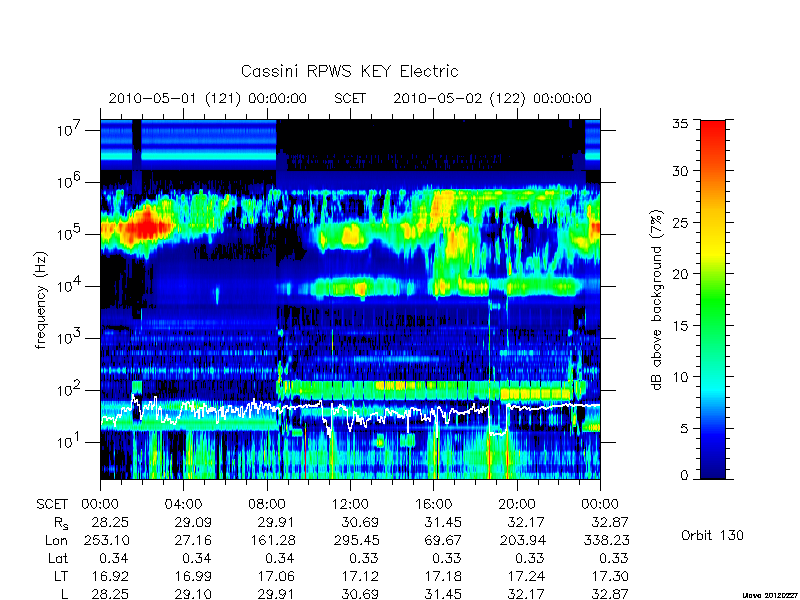Screen dimensions: 800x600
Task: Click the LT value '17.24'
Action: [526, 576]
